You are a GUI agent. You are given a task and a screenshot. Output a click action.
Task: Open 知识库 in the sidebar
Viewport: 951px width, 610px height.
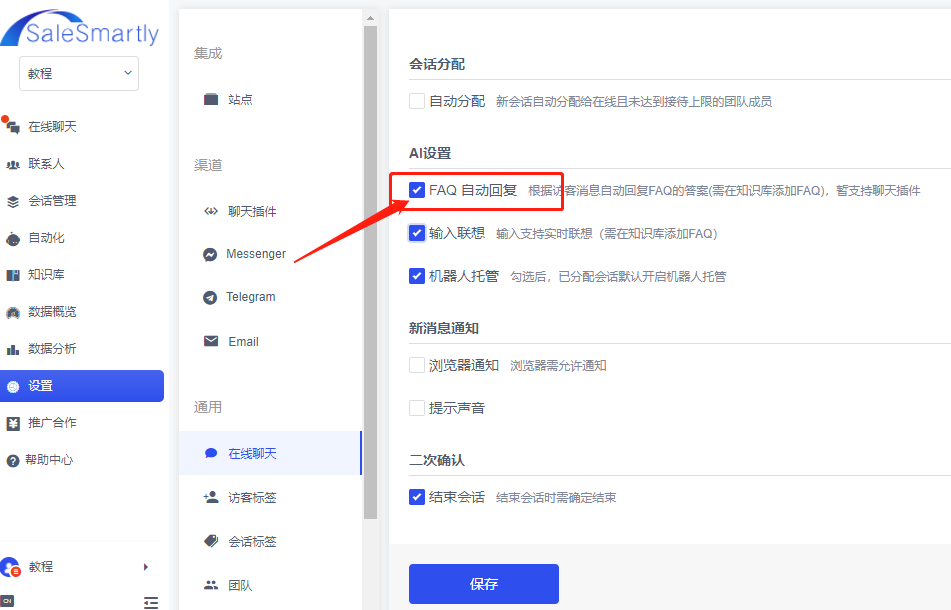pos(82,275)
